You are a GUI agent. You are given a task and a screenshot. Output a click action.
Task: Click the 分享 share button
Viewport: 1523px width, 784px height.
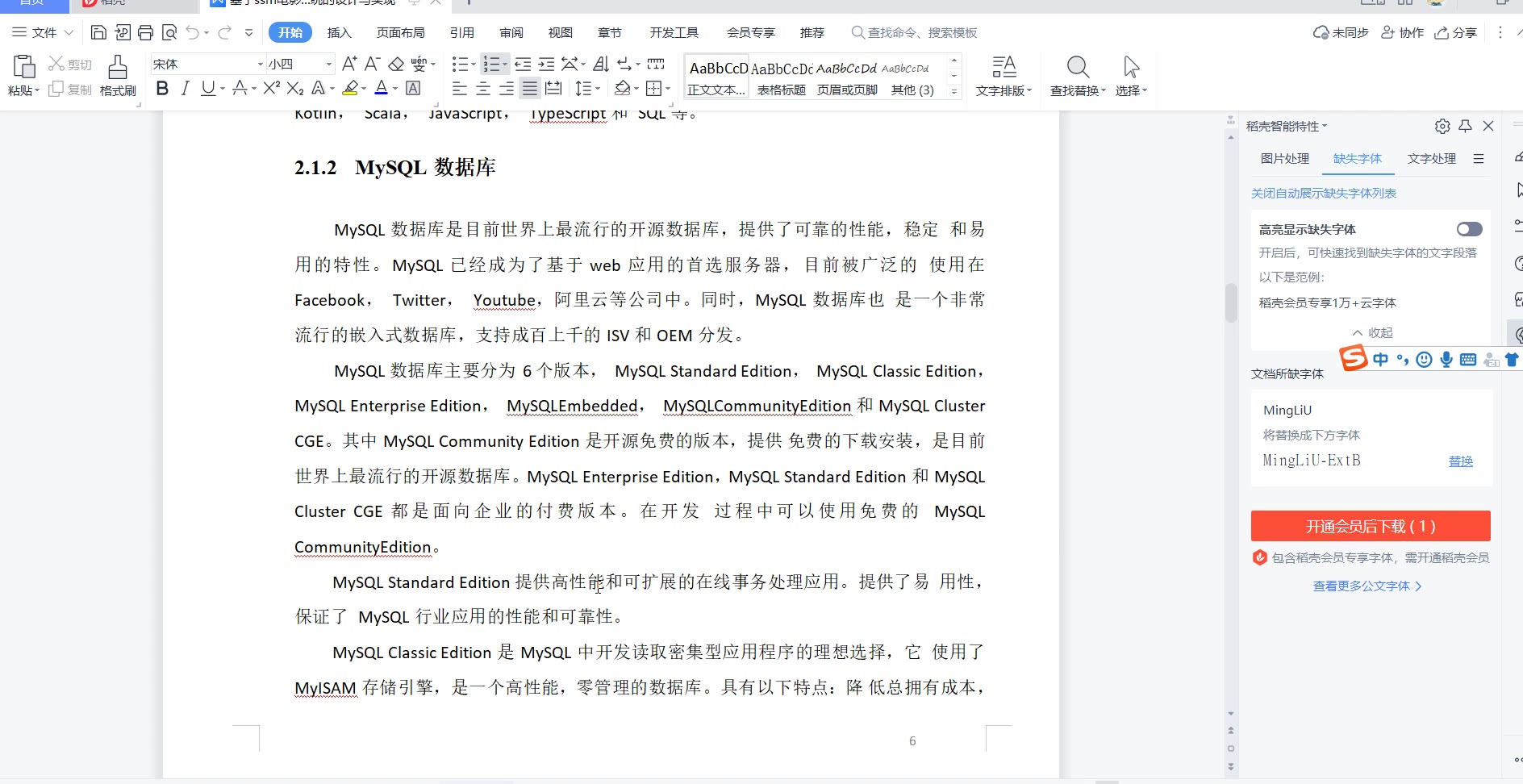(1456, 32)
